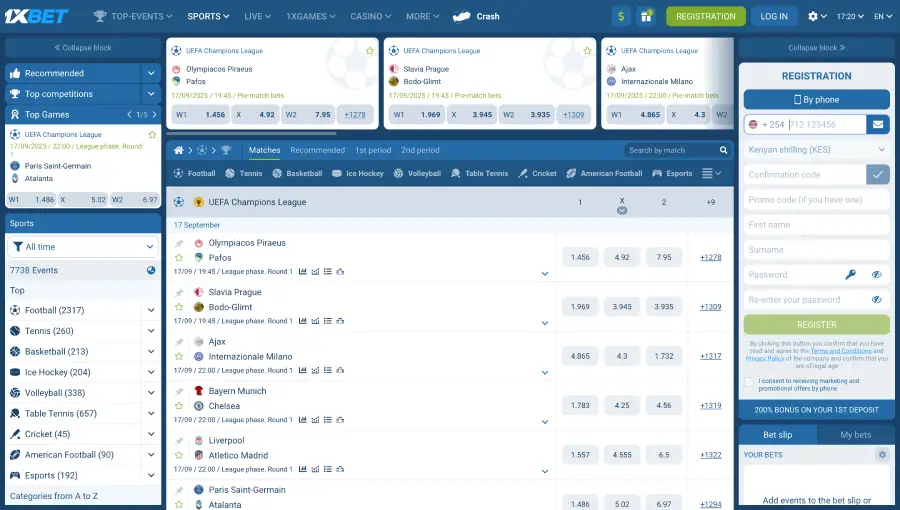
Task: Expand the Recommended section
Action: click(x=151, y=73)
